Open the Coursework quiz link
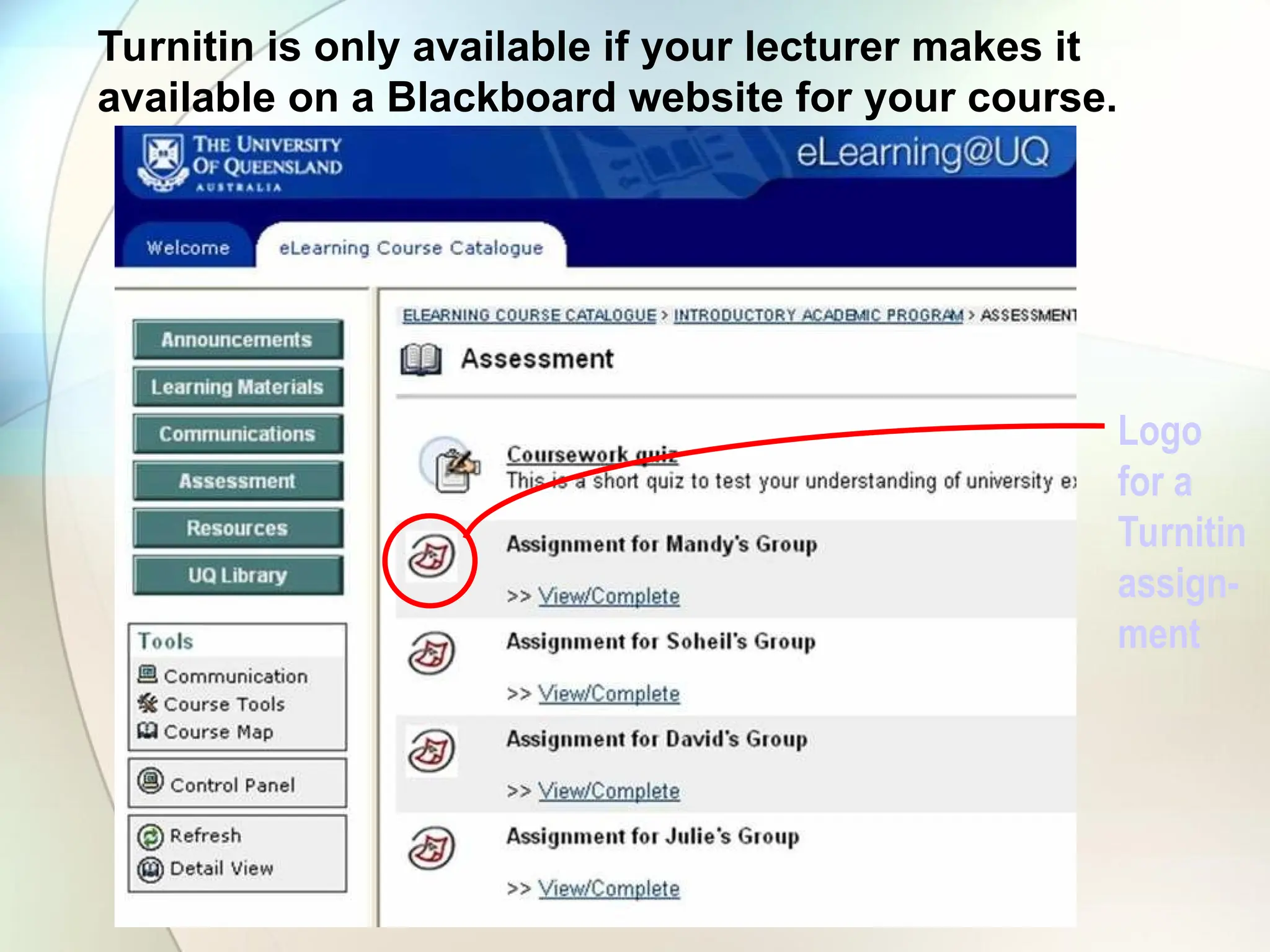Screen dimensions: 1270x952 pos(592,454)
